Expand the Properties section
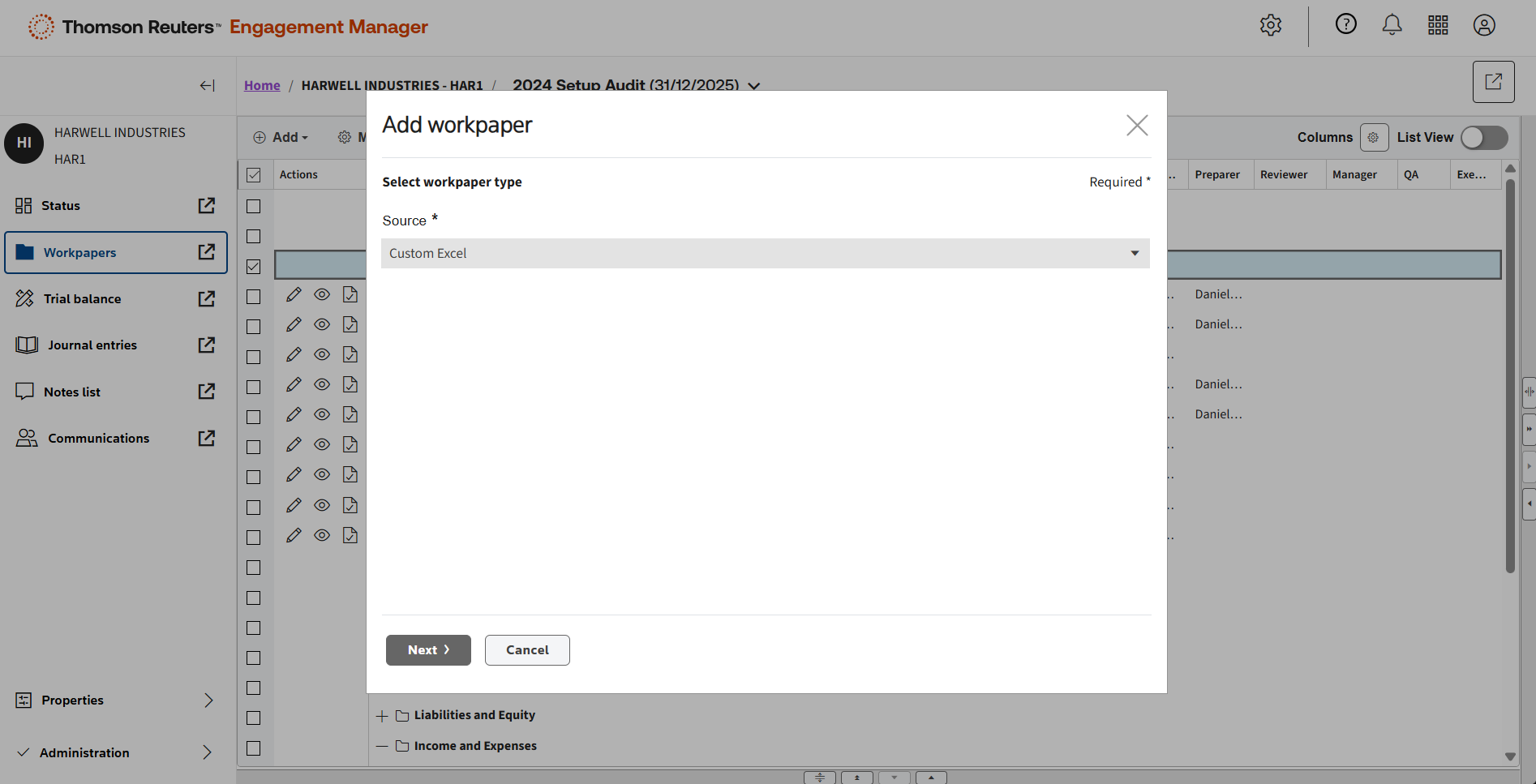The image size is (1536, 784). click(x=208, y=700)
